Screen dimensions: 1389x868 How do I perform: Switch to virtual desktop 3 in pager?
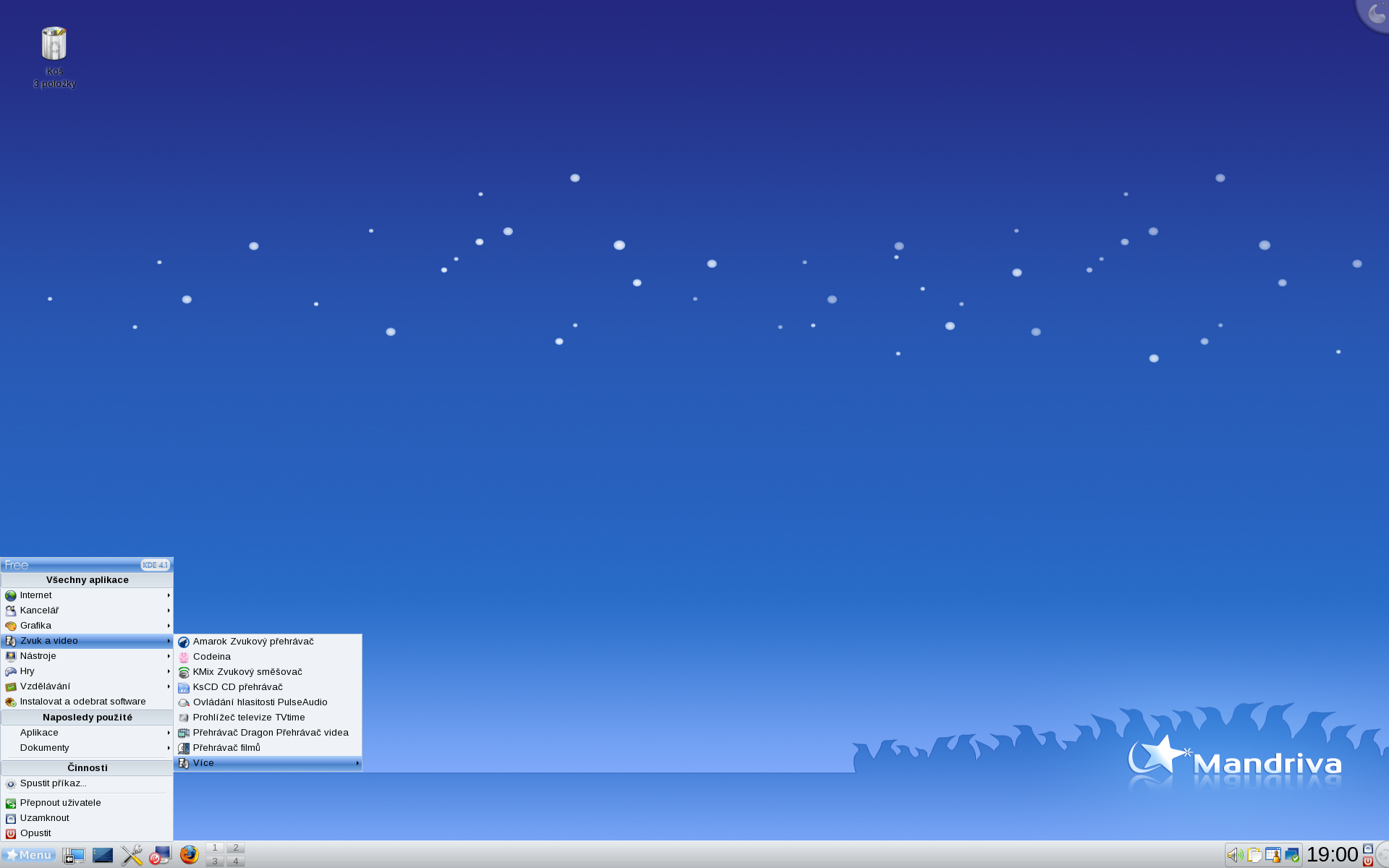215,861
